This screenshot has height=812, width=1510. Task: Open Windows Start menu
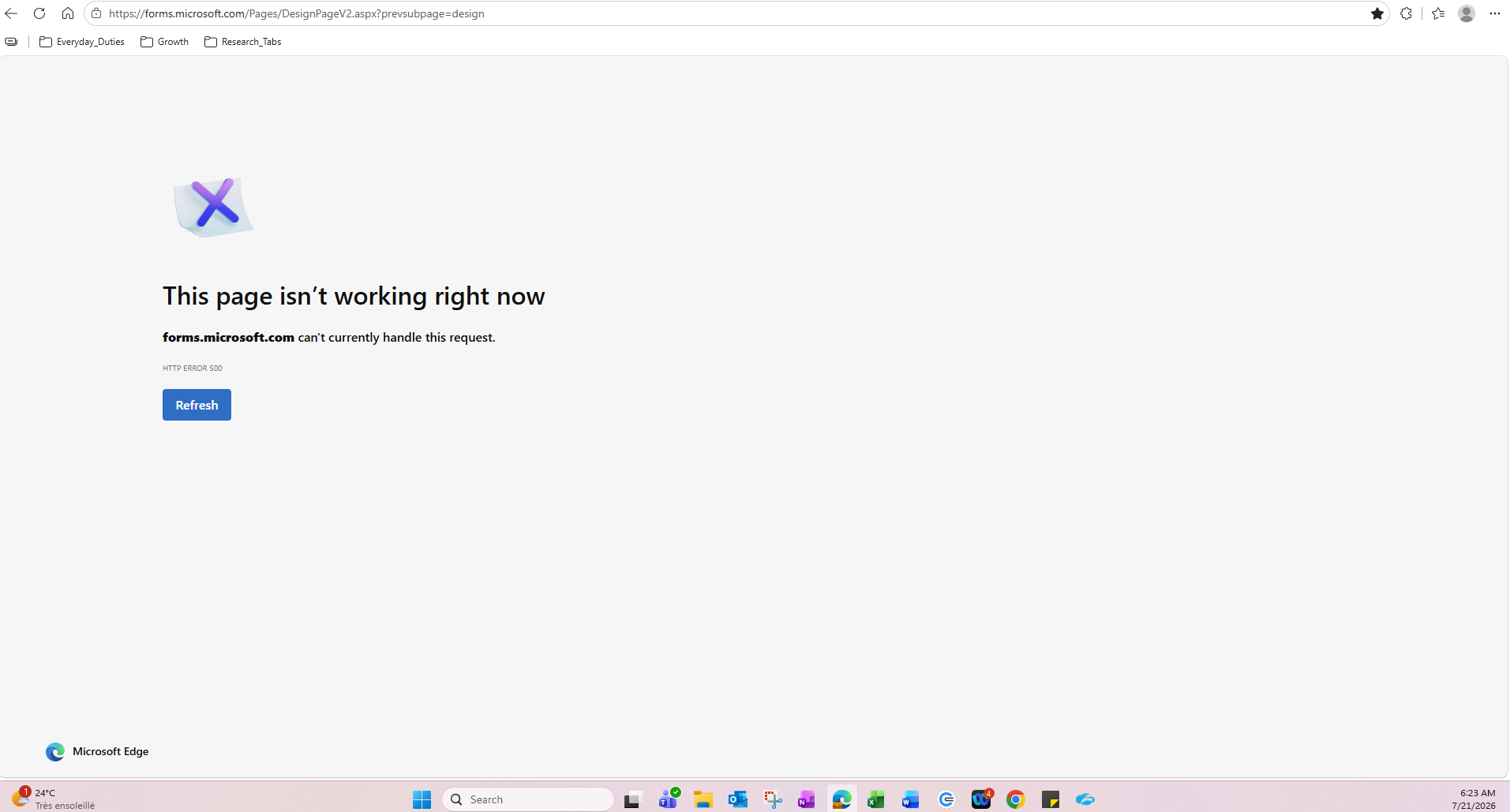(422, 799)
